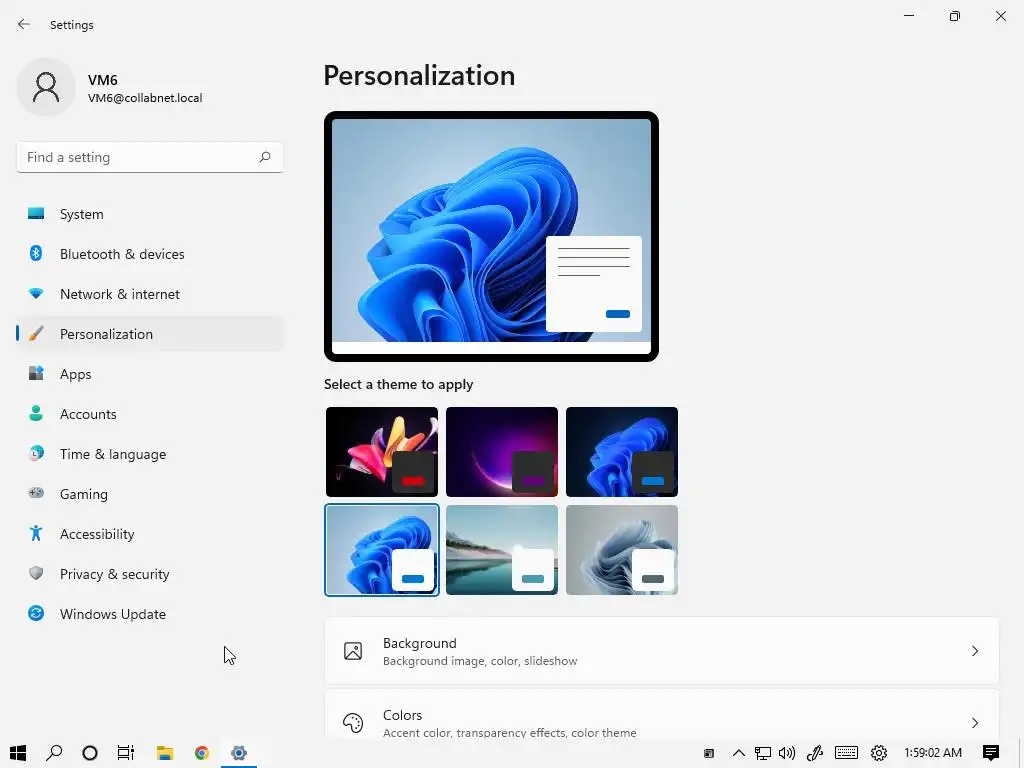Image resolution: width=1024 pixels, height=768 pixels.
Task: Click the tray settings gear icon
Action: click(879, 753)
